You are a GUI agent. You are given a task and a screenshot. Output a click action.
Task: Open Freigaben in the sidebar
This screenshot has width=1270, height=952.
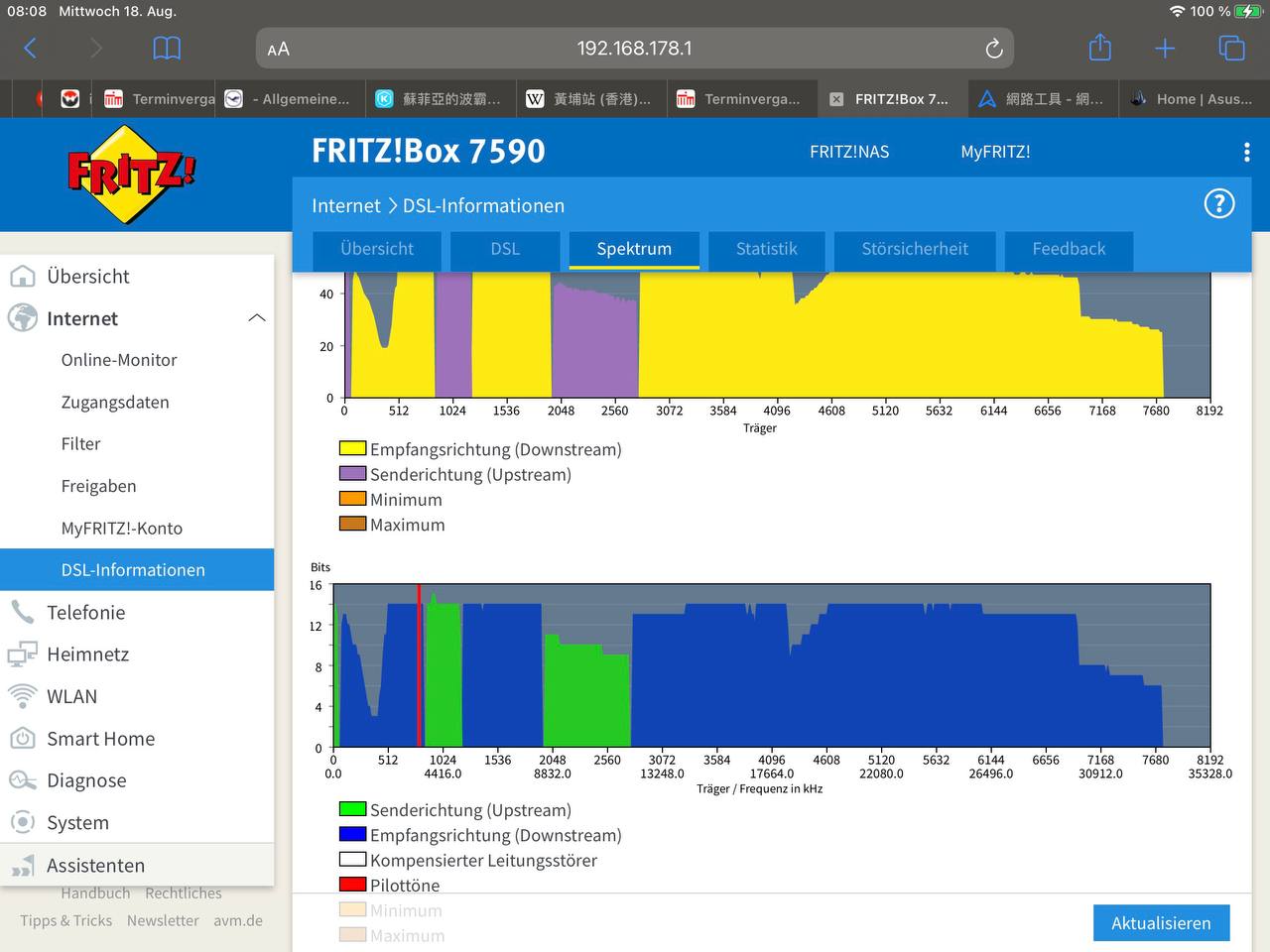click(x=99, y=486)
